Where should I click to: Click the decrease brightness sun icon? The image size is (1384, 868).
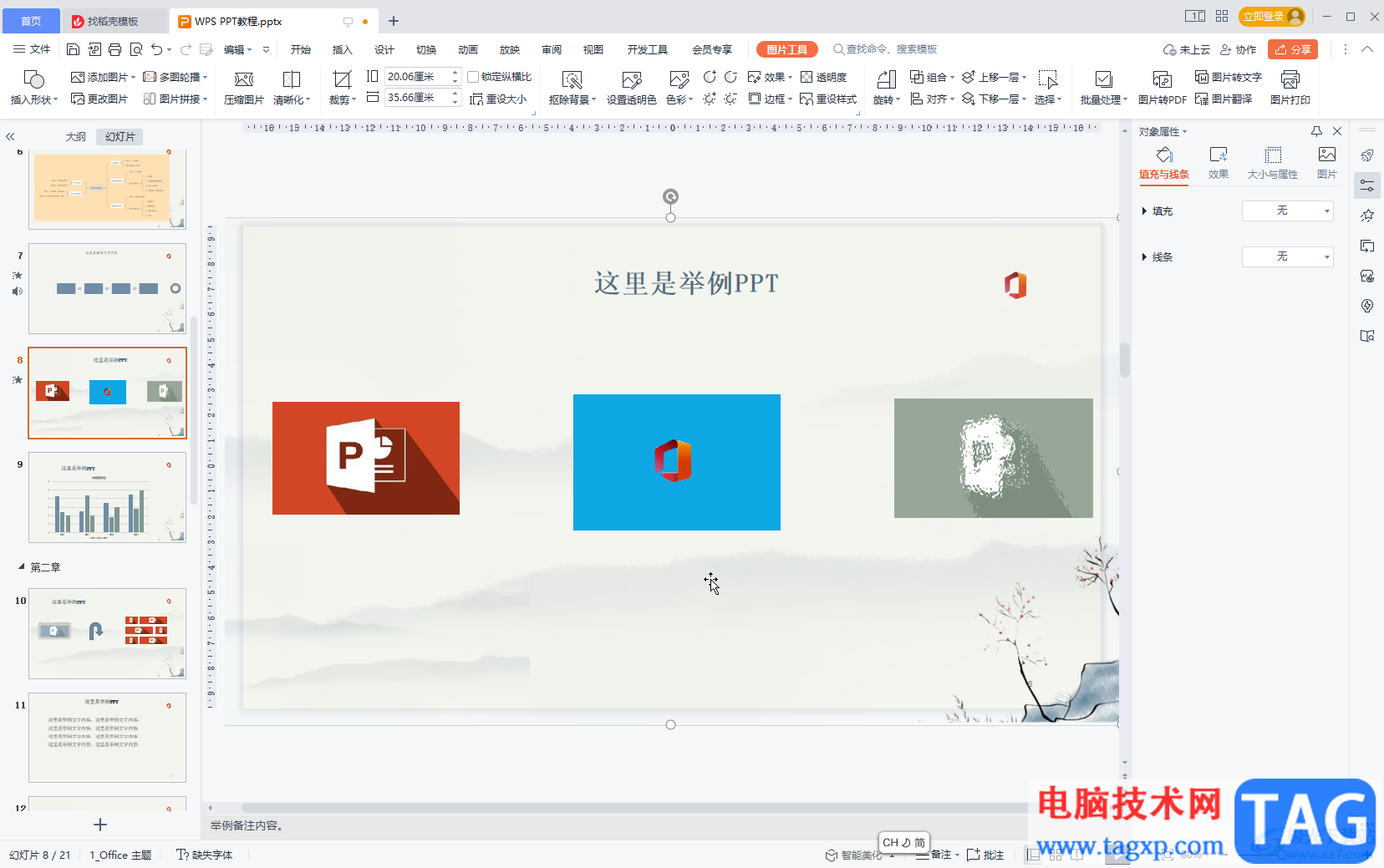(x=730, y=99)
